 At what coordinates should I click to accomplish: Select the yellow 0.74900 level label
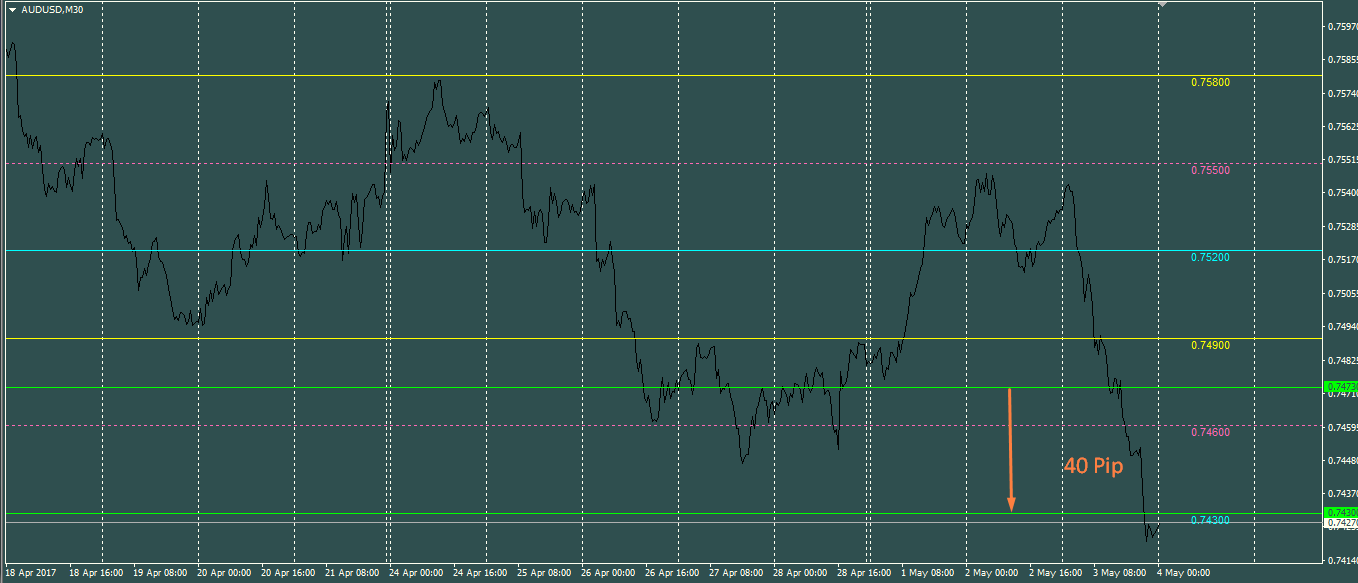1210,345
